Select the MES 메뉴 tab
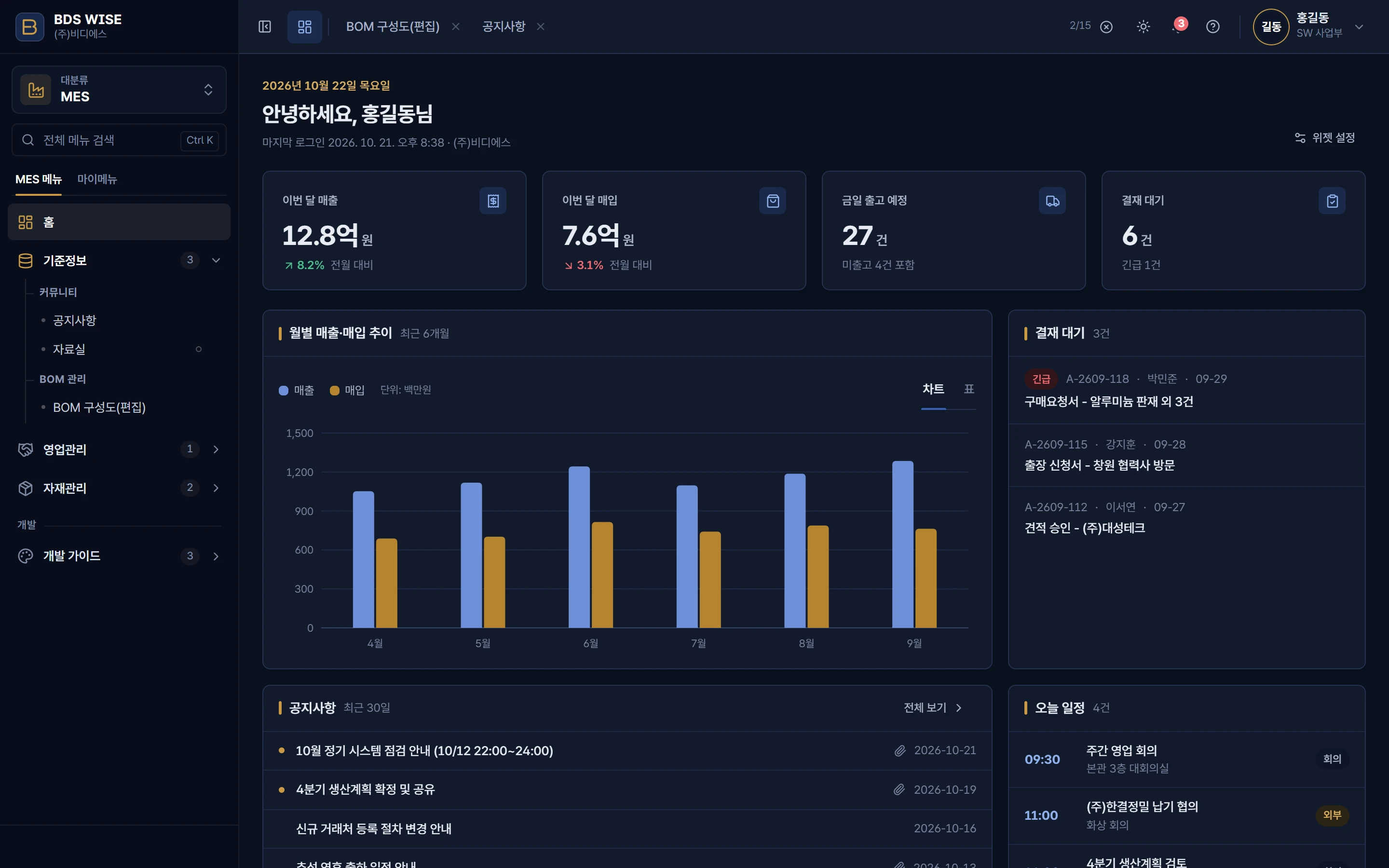 tap(39, 179)
